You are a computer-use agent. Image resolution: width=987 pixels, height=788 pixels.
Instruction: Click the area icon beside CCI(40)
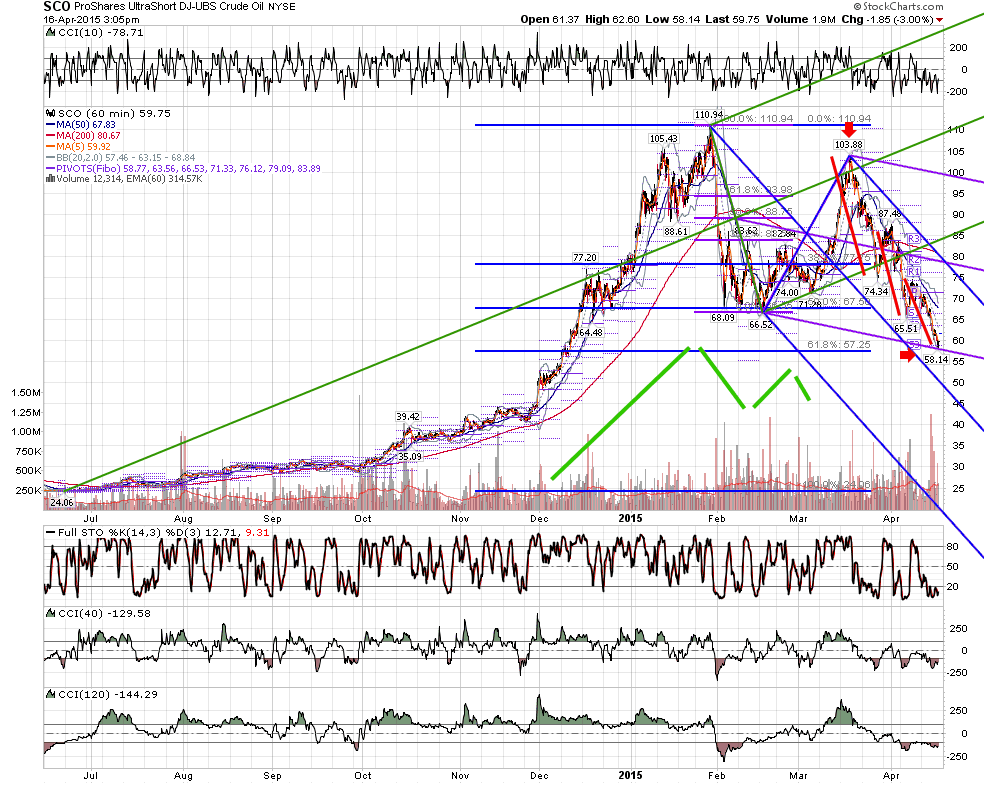click(x=50, y=614)
